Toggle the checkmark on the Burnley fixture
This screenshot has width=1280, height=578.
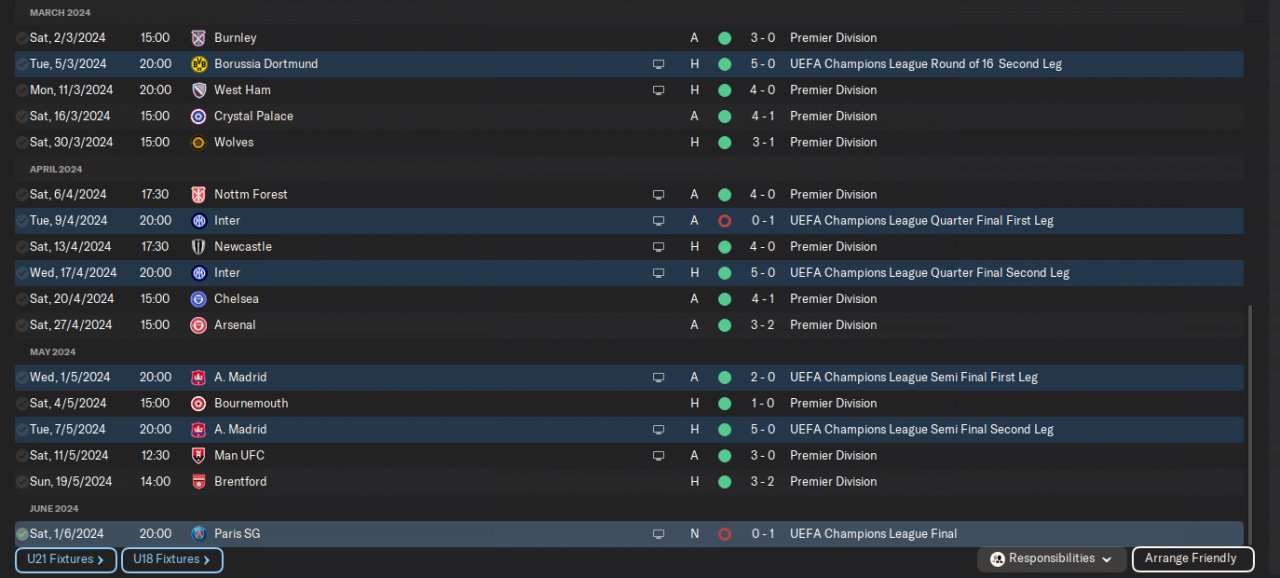coord(22,38)
